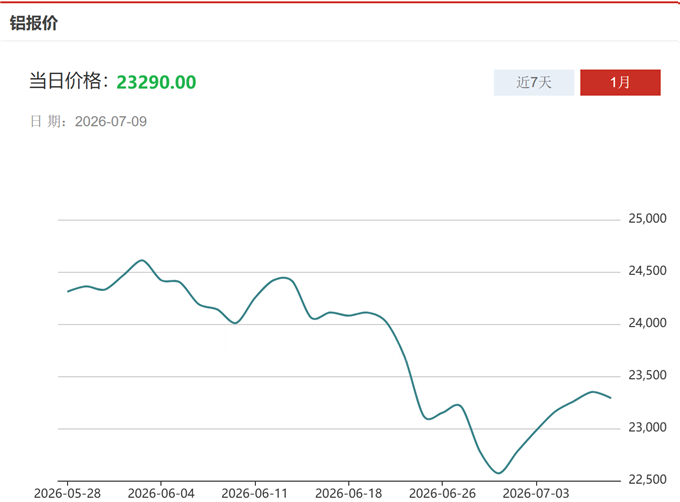Screen dimensions: 680x502
Task: Select the 2026-06-26 x-axis label
Action: pyautogui.click(x=442, y=493)
